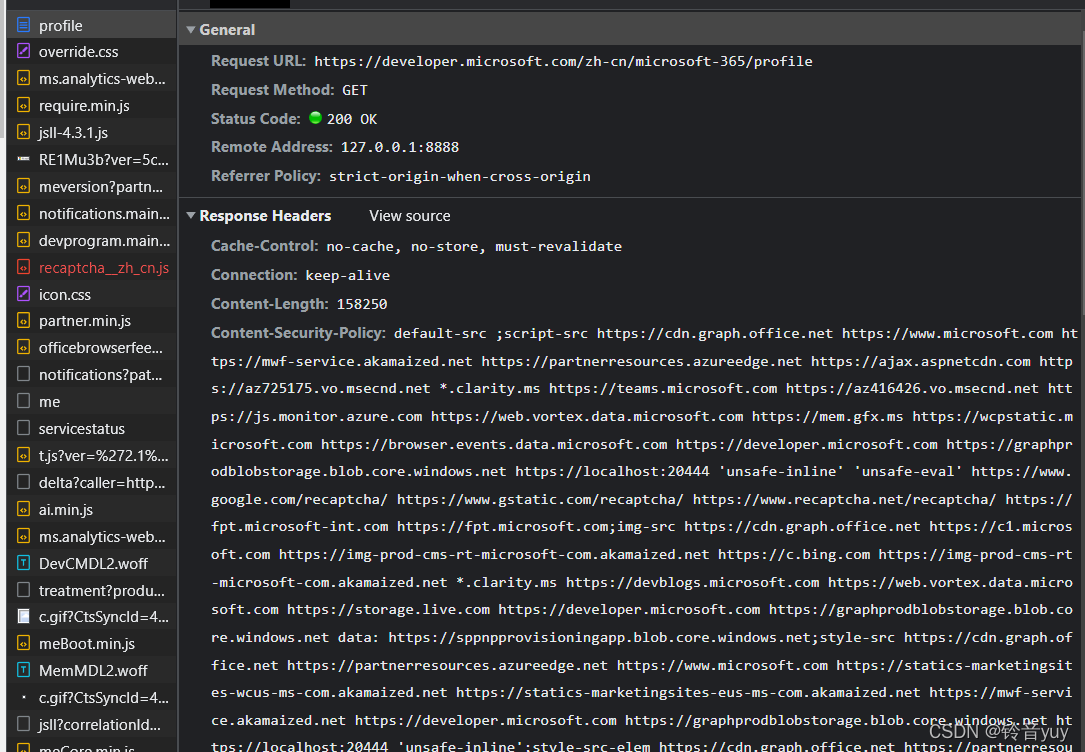Select the failed recaptcha__zh_cn.js request name
The width and height of the screenshot is (1085, 752).
tap(104, 267)
